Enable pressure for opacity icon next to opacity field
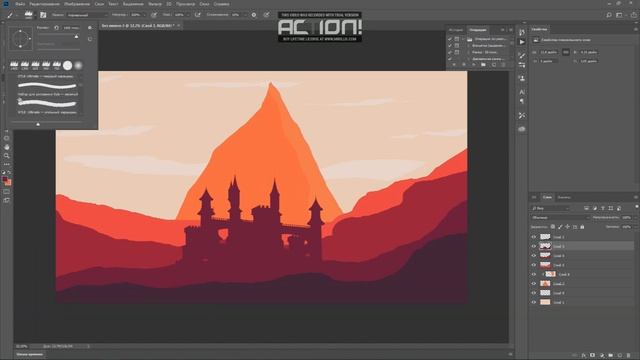The image size is (640, 360). [x=154, y=15]
